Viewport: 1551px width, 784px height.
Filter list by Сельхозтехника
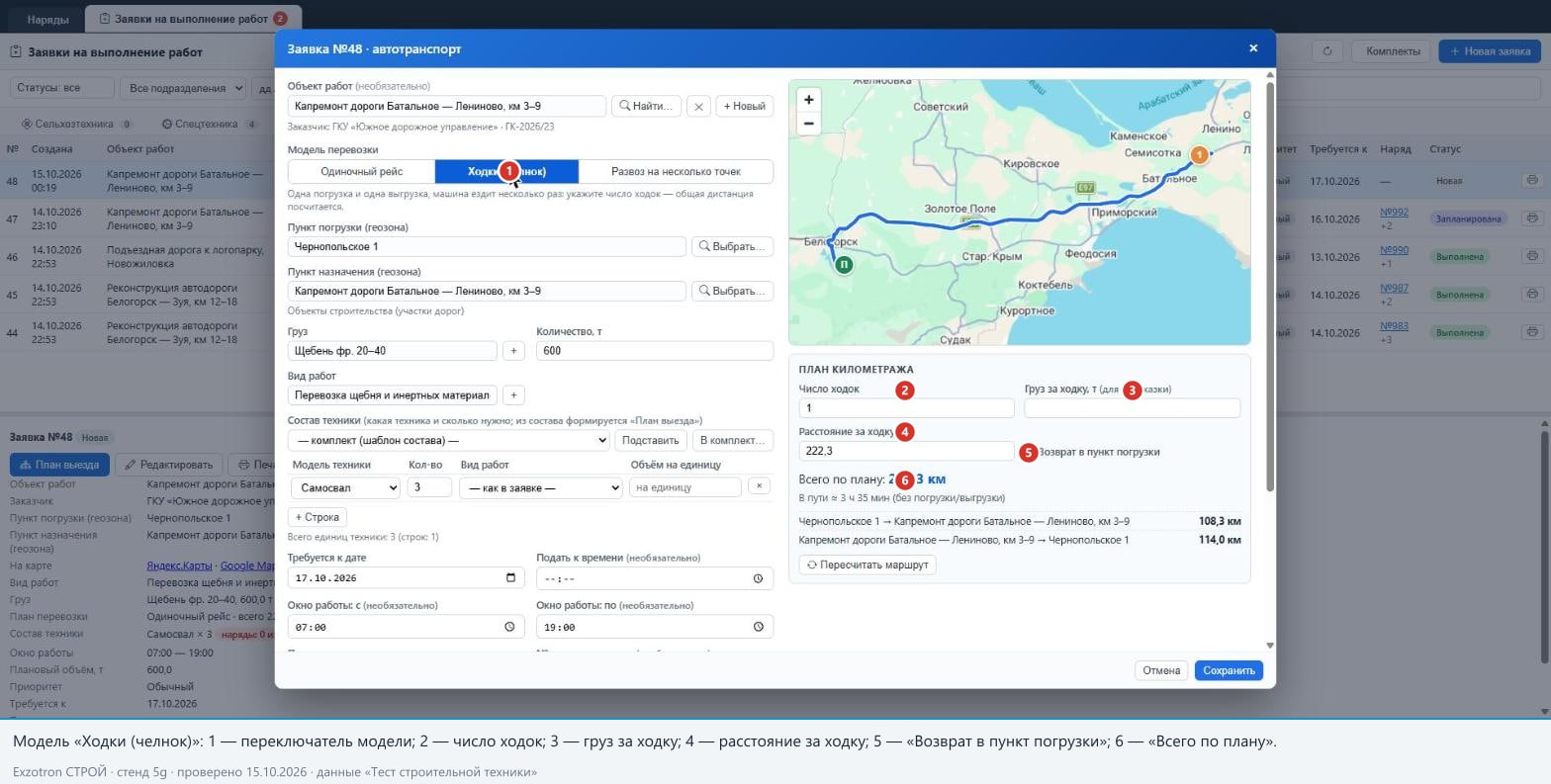(x=77, y=125)
